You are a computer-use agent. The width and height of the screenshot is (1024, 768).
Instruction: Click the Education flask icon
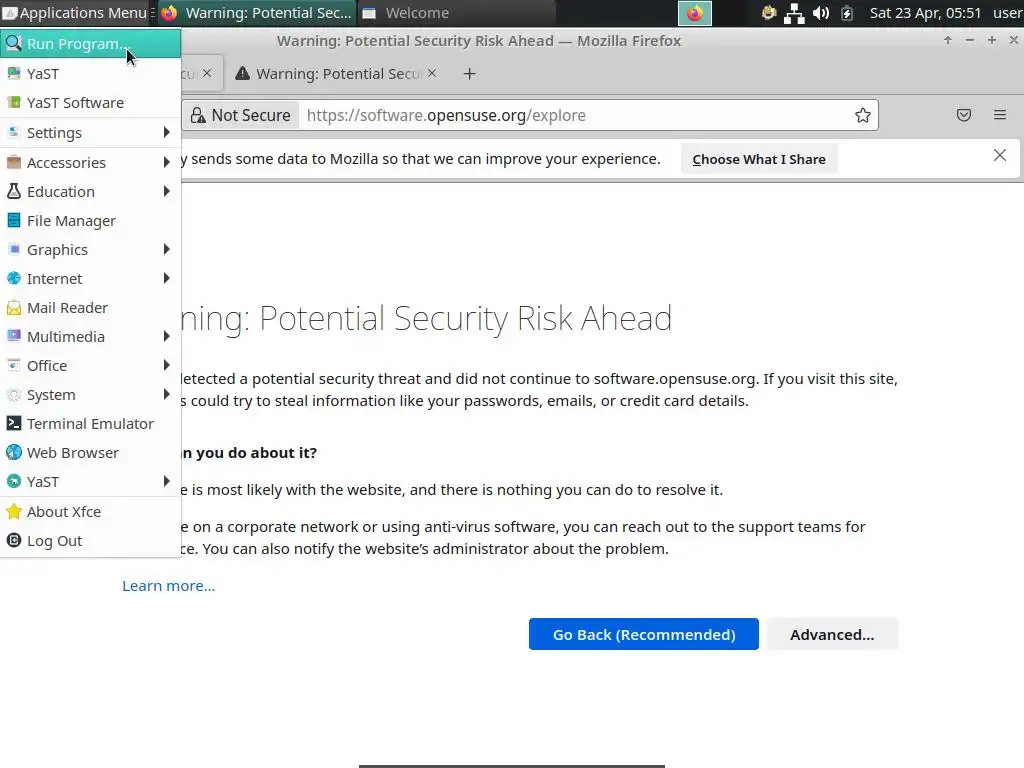(x=14, y=191)
